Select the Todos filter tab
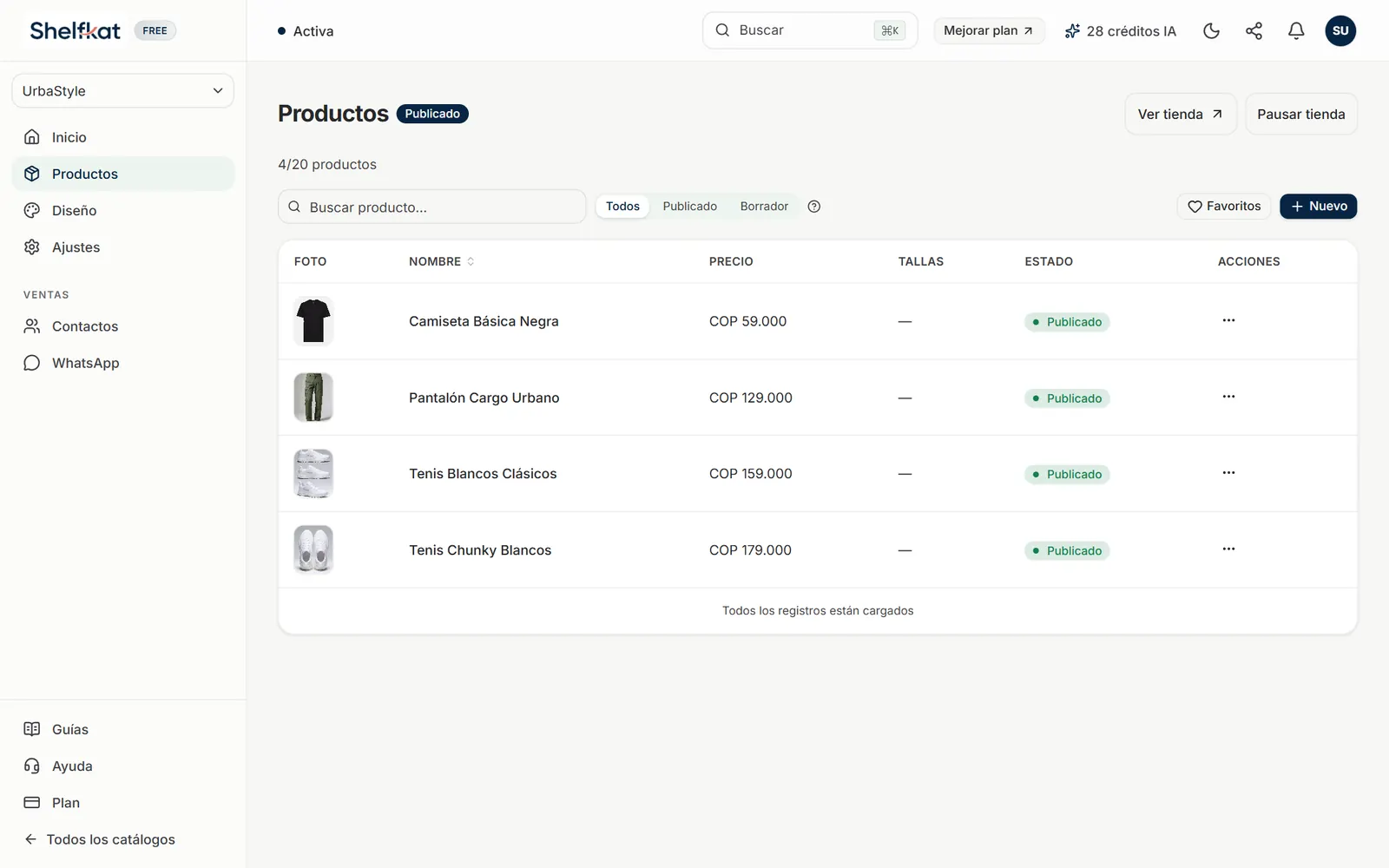 point(622,207)
